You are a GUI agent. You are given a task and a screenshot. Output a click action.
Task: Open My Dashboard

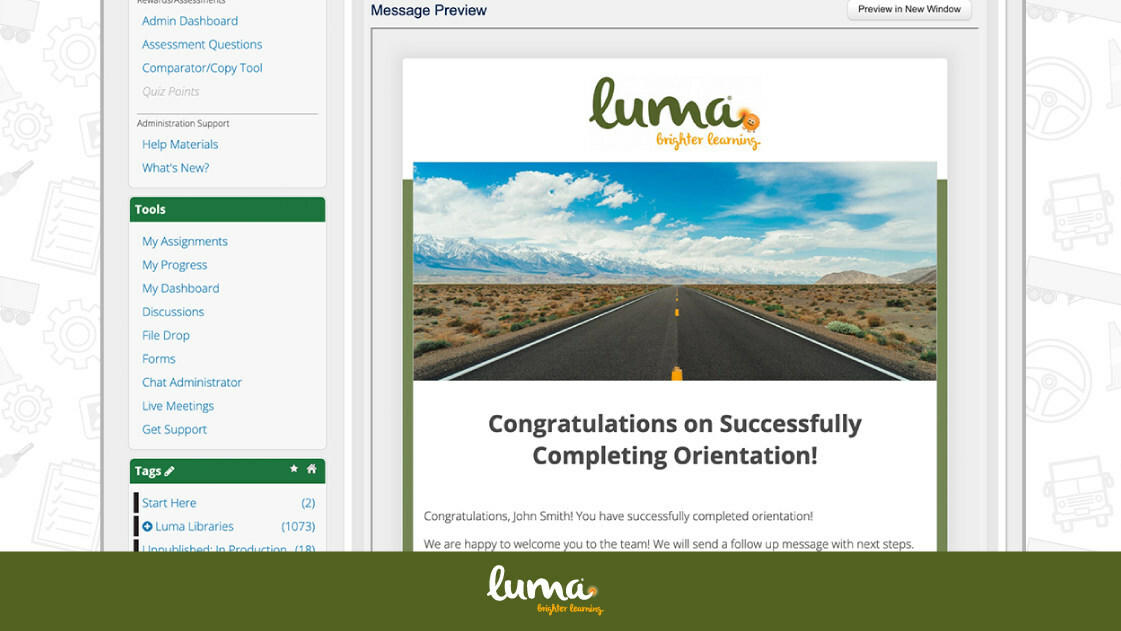tap(180, 288)
